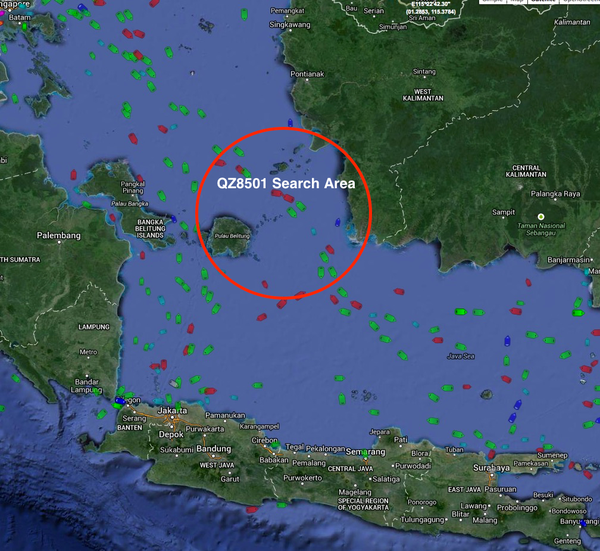Image resolution: width=600 pixels, height=551 pixels.
Task: Click the blue vessel near Banyuwangi
Action: [x=584, y=523]
